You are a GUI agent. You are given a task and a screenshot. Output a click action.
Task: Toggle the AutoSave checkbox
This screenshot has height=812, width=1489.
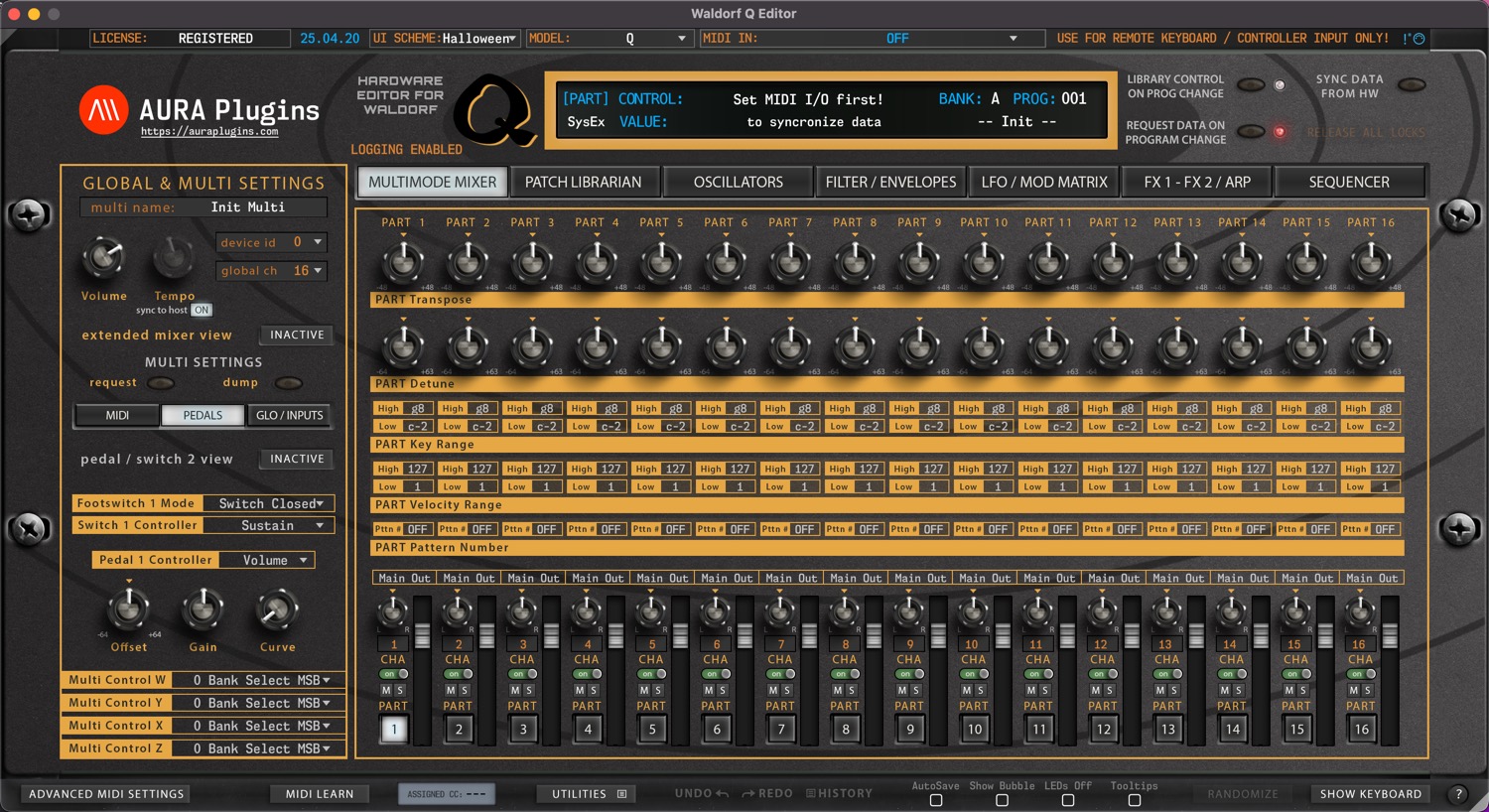click(x=936, y=800)
